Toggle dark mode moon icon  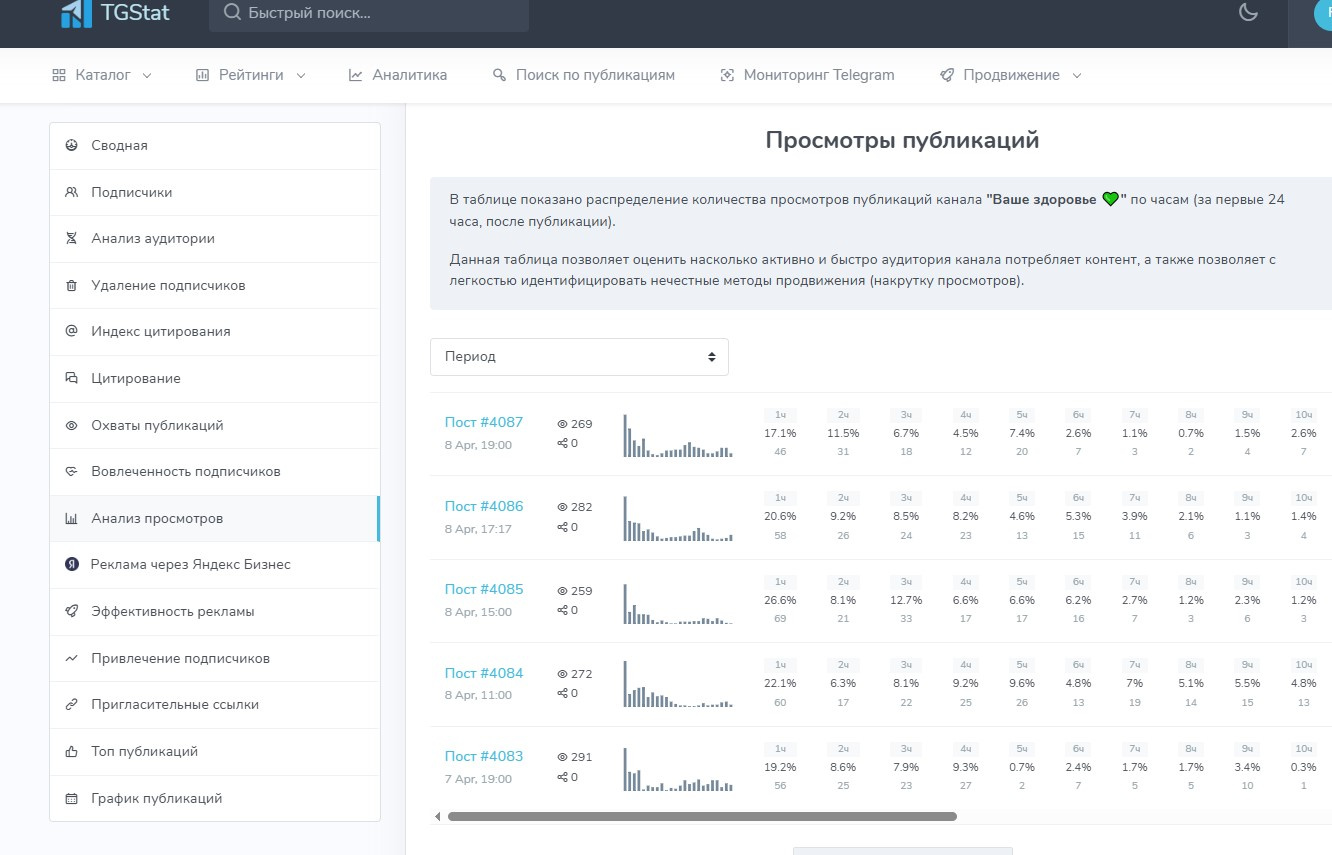[x=1247, y=13]
